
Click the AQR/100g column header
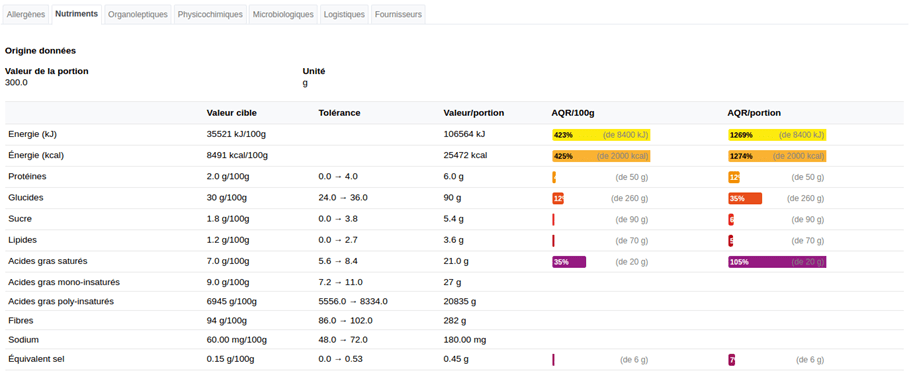click(x=573, y=113)
